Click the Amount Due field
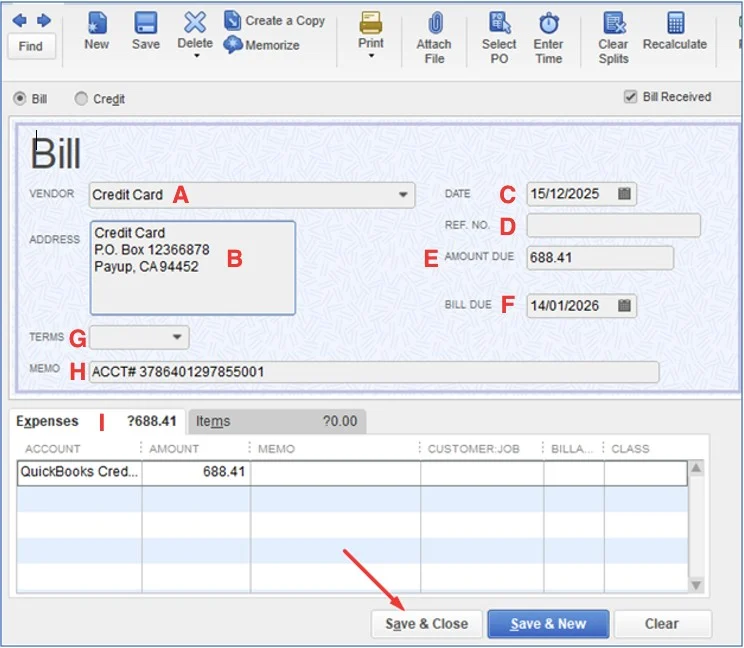744x648 pixels. tap(600, 258)
